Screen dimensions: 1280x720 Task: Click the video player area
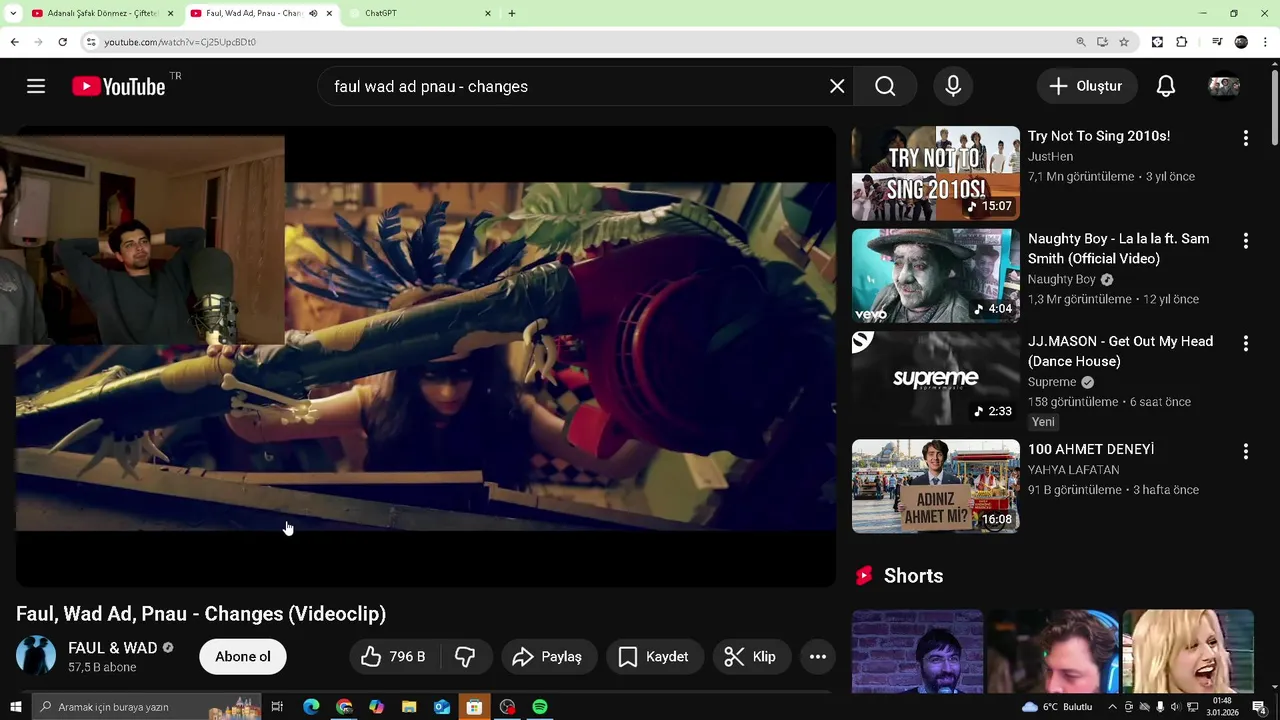point(425,356)
